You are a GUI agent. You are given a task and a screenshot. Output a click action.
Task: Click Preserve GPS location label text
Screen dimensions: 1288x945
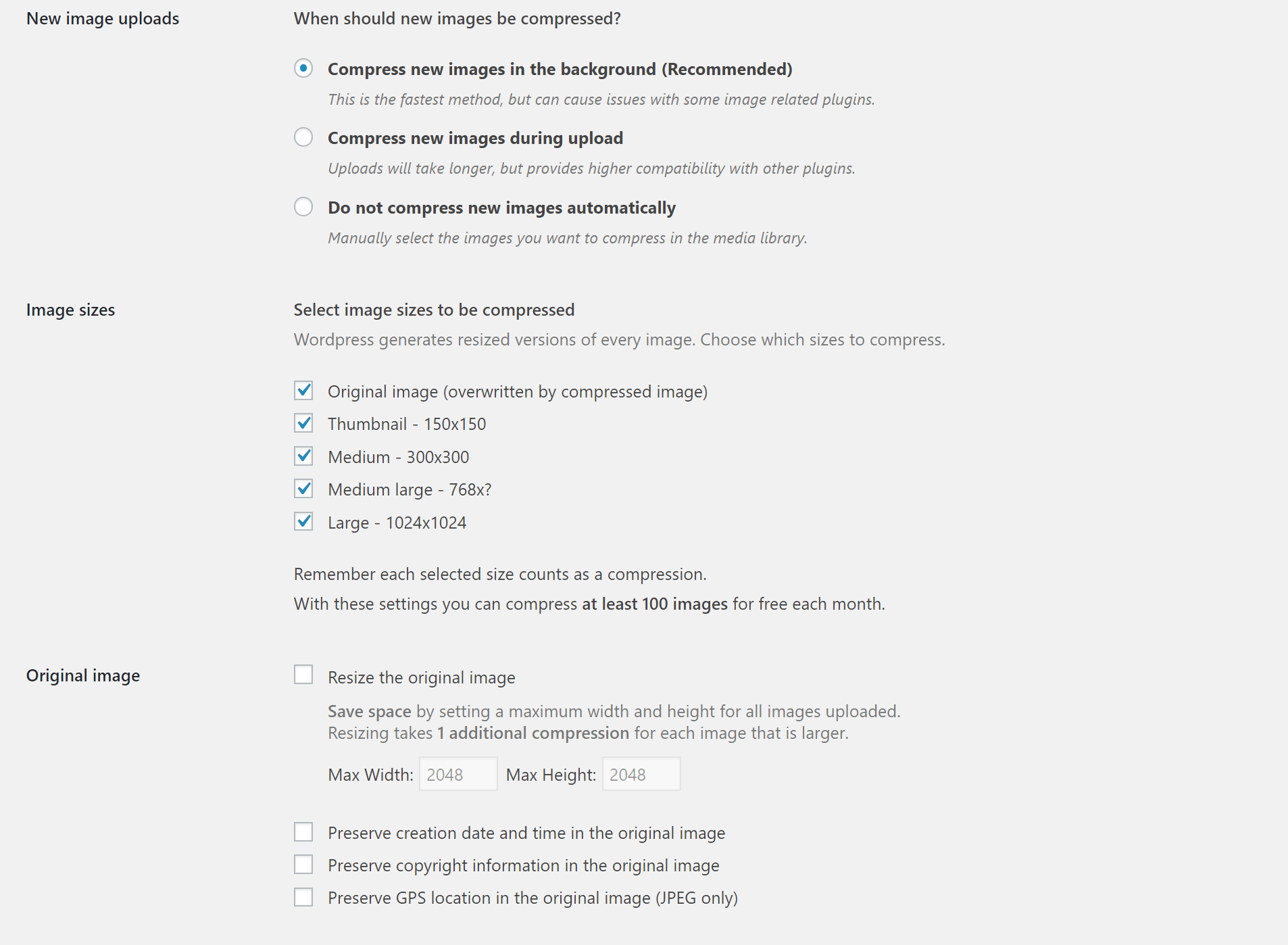click(x=532, y=898)
